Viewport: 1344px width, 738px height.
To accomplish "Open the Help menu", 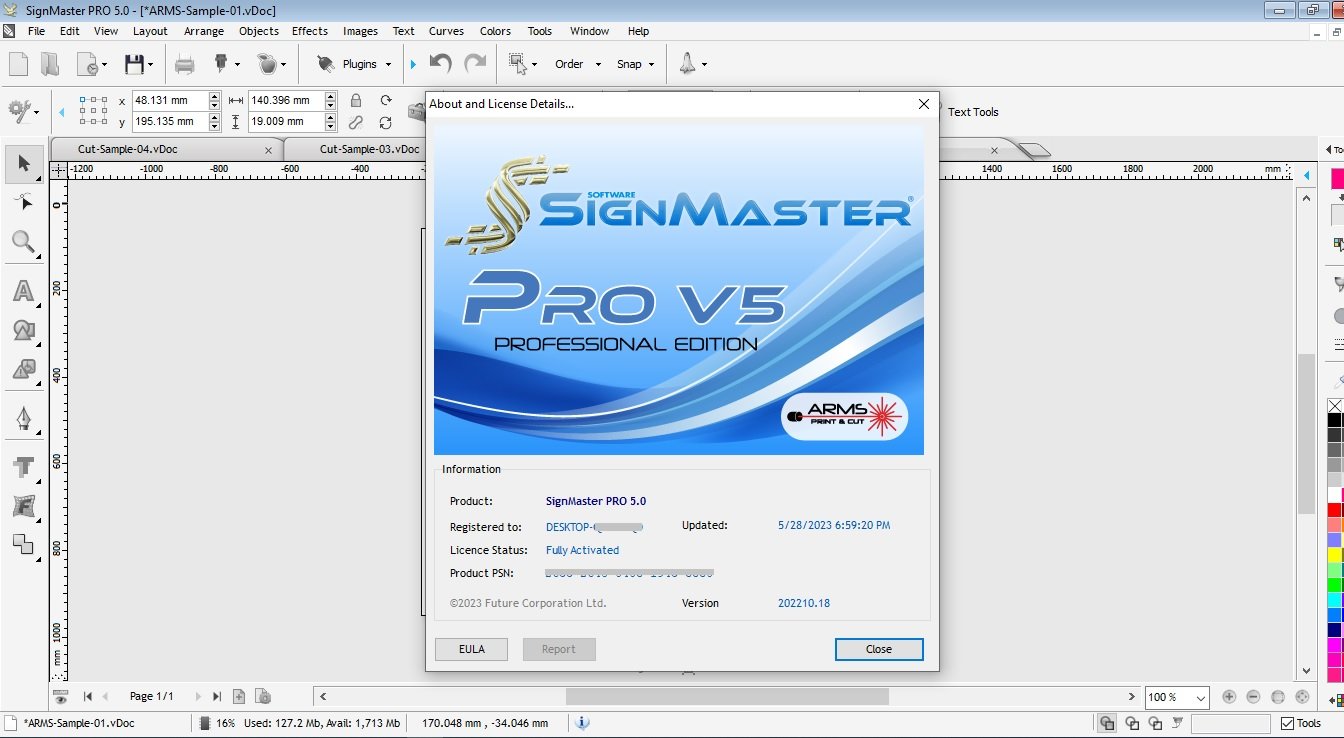I will [638, 31].
